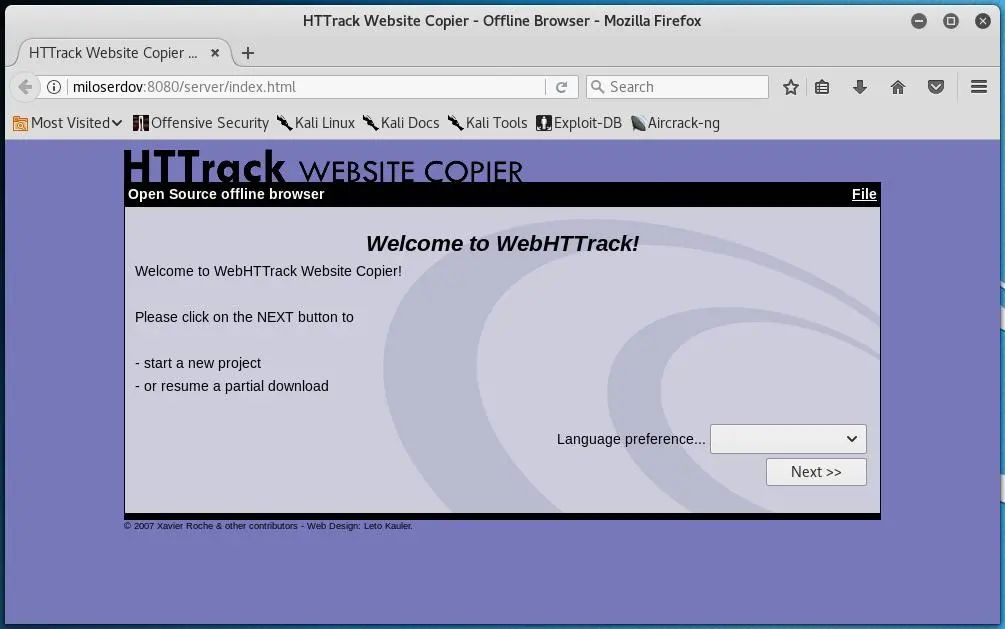Show bookmarks list icon
Viewport: 1005px width, 629px height.
click(822, 87)
